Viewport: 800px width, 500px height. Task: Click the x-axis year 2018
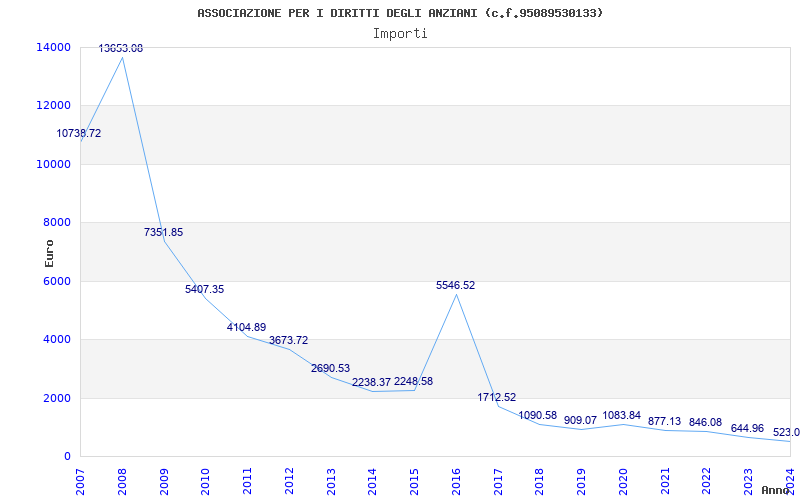(x=539, y=482)
